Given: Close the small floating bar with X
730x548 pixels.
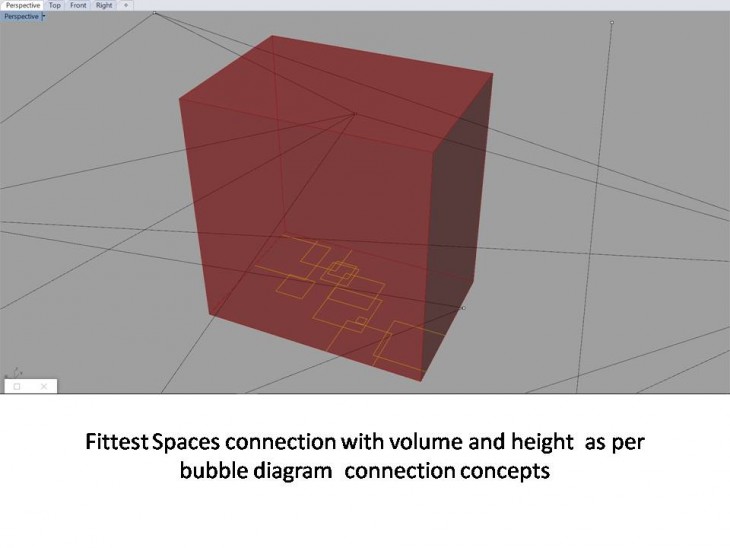Looking at the screenshot, I should 43,386.
